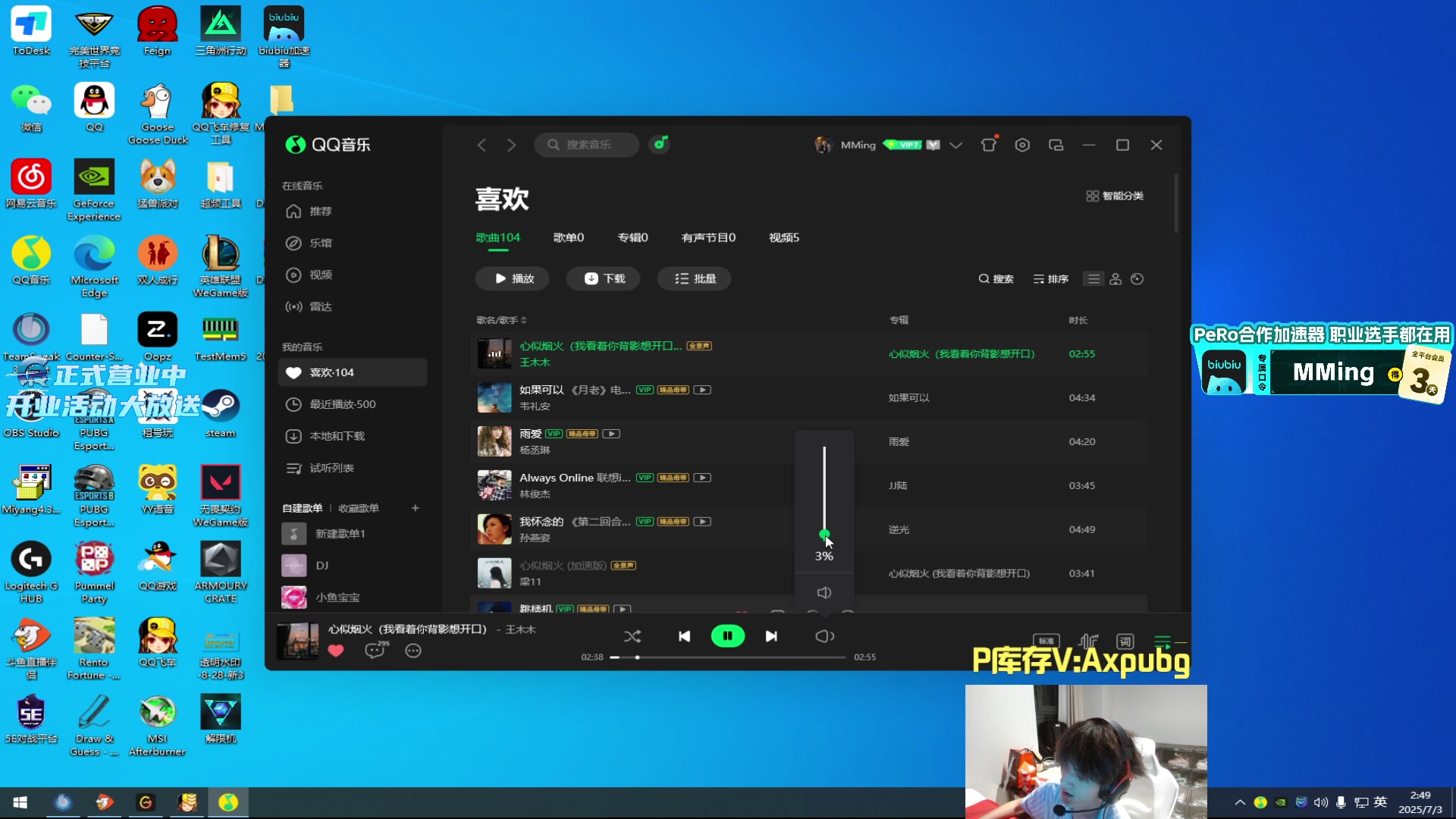The width and height of the screenshot is (1456, 819).
Task: Select the 有声节目0 tab
Action: (x=708, y=237)
